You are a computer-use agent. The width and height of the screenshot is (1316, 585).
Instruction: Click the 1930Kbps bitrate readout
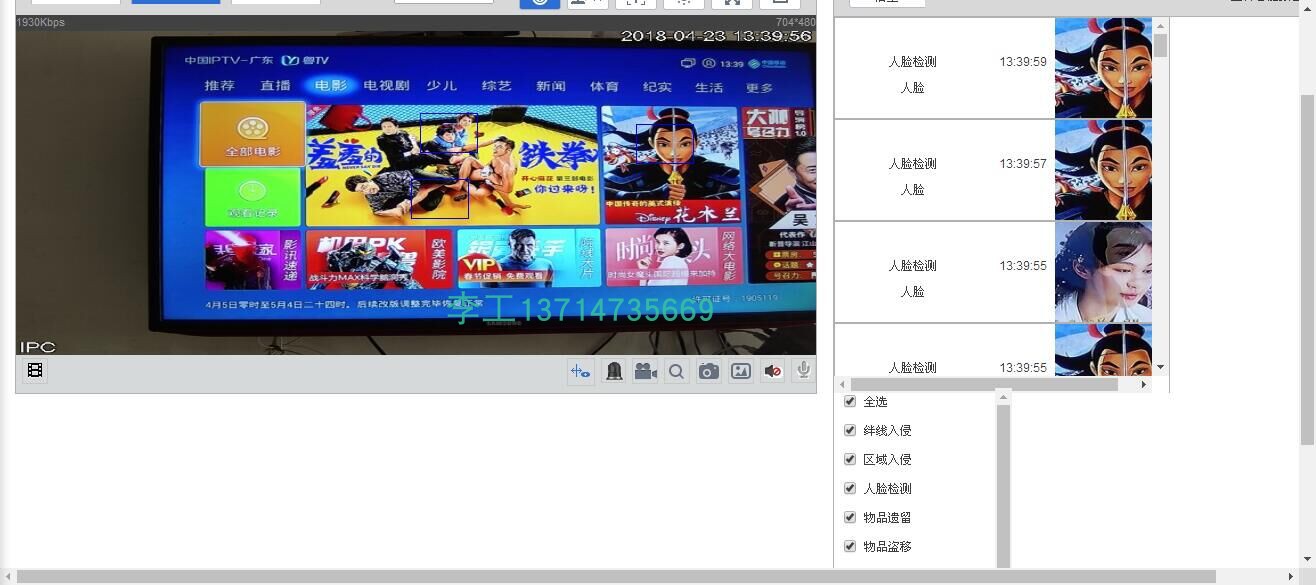tap(41, 22)
